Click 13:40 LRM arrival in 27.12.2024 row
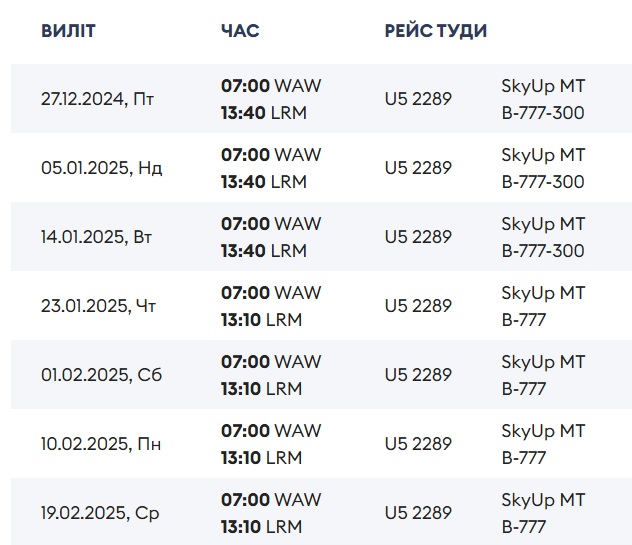 click(264, 113)
